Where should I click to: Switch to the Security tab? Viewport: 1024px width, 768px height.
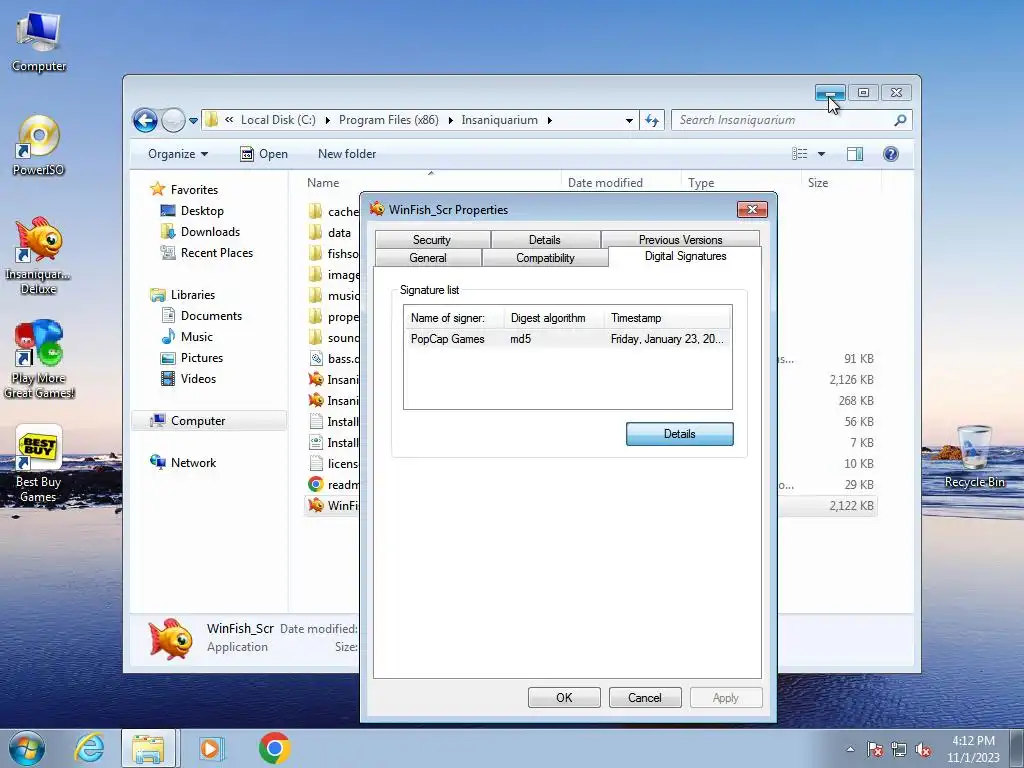click(432, 240)
